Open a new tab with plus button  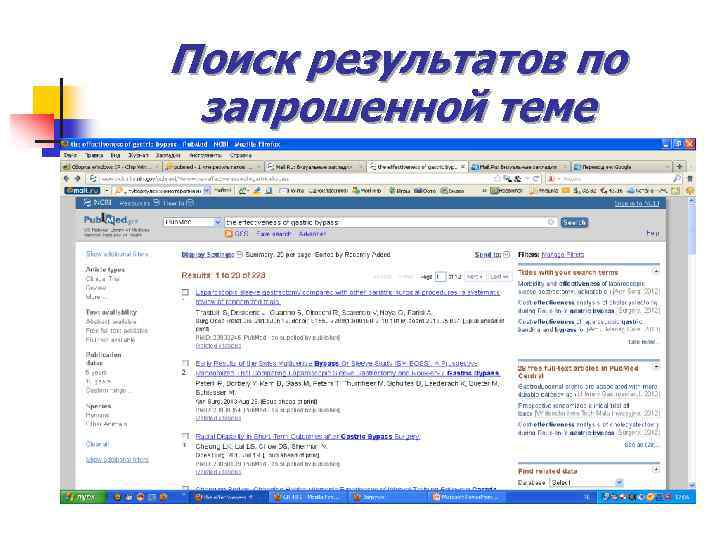pyautogui.click(x=680, y=166)
